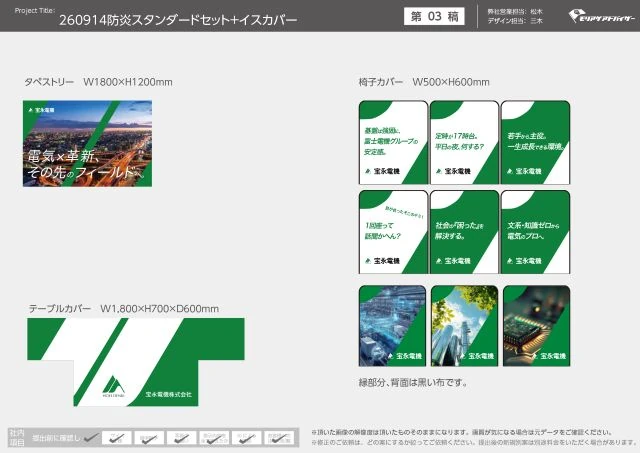Screen dimensions: 640x453
Task: Click the 宝永電機 logo on the 安定感 chair cover
Action: tap(382, 171)
